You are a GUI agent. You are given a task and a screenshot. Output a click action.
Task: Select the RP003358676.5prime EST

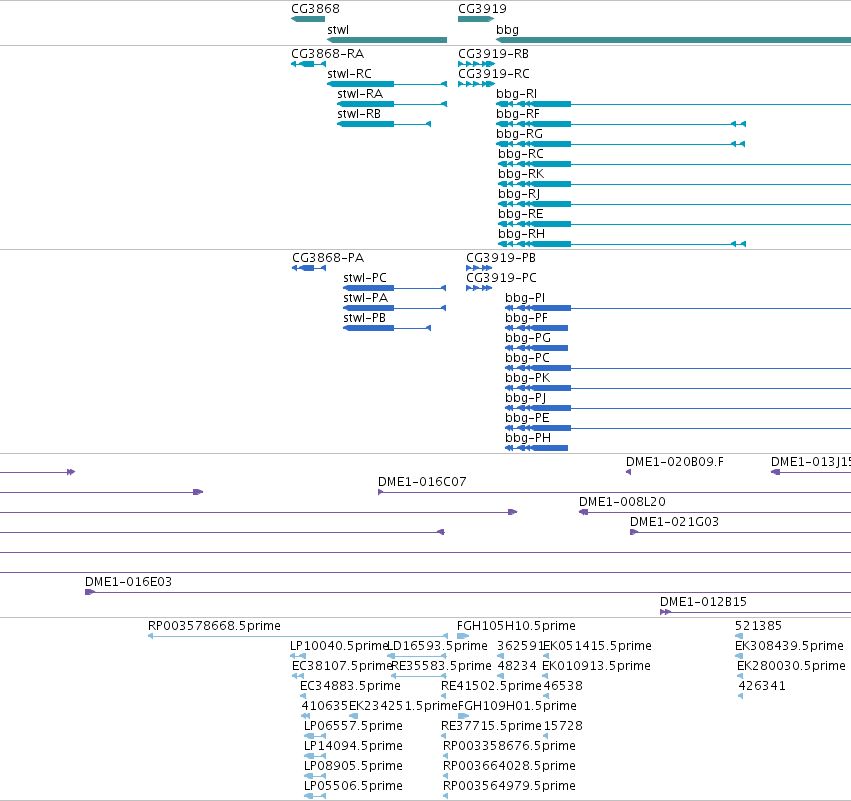point(446,756)
